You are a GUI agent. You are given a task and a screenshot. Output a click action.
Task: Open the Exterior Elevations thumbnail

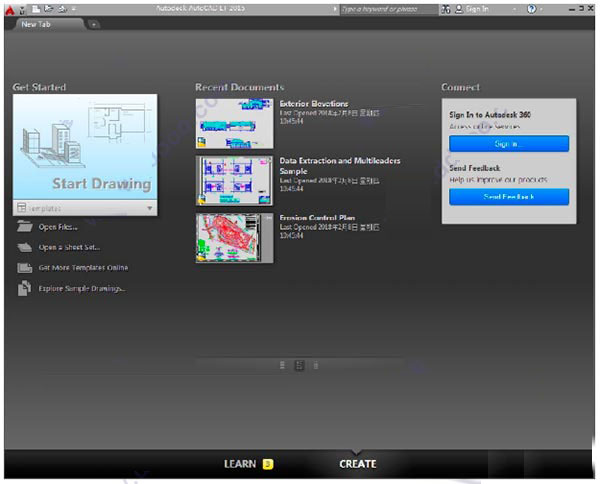pyautogui.click(x=235, y=124)
